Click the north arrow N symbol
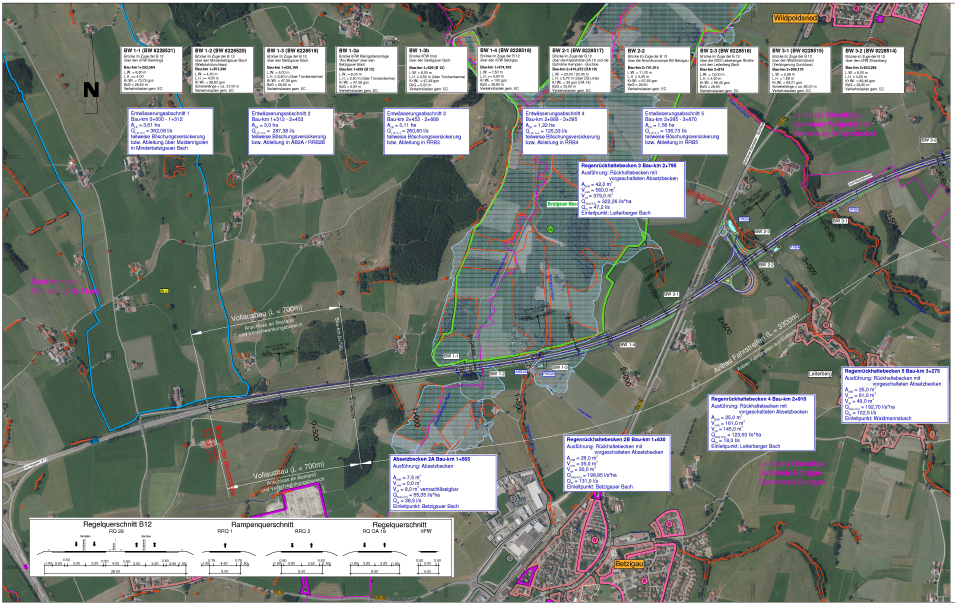The image size is (955, 605). point(91,90)
